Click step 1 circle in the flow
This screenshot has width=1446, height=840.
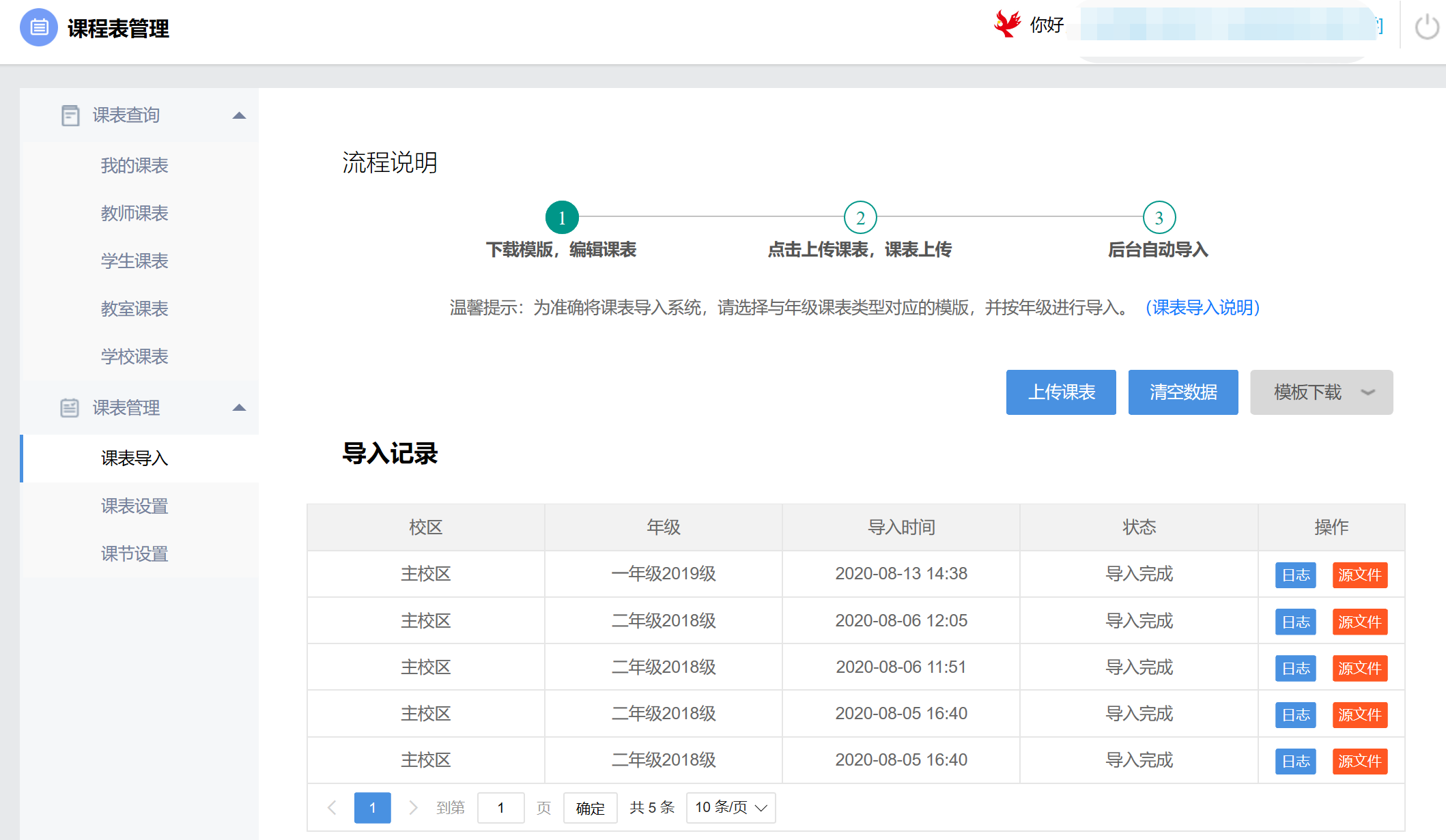point(562,218)
